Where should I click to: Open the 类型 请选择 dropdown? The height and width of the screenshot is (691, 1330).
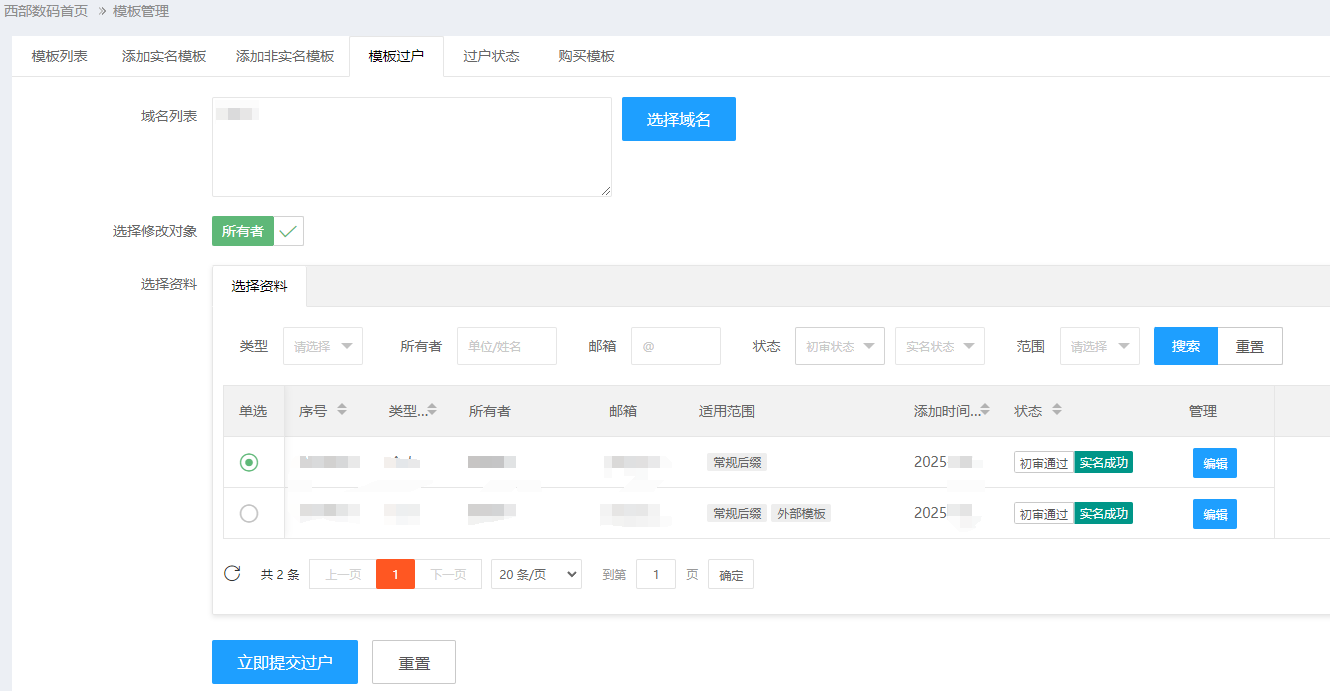tap(323, 346)
